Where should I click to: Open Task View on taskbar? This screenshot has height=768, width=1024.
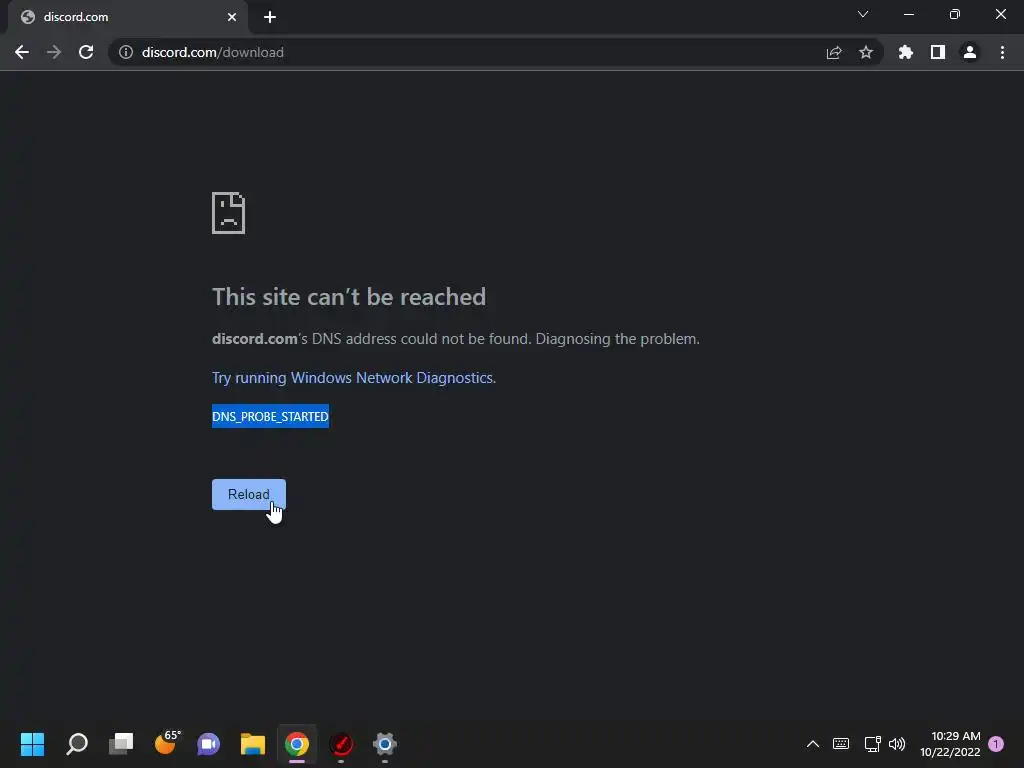(x=121, y=744)
